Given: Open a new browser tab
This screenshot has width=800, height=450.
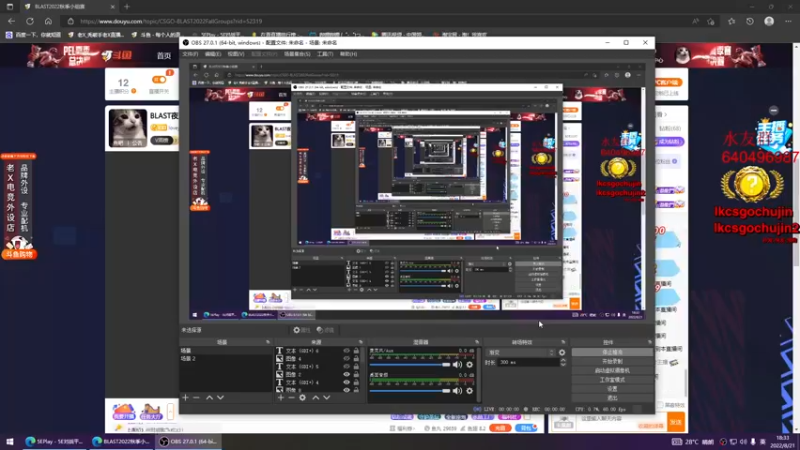Looking at the screenshot, I should pos(127,7).
